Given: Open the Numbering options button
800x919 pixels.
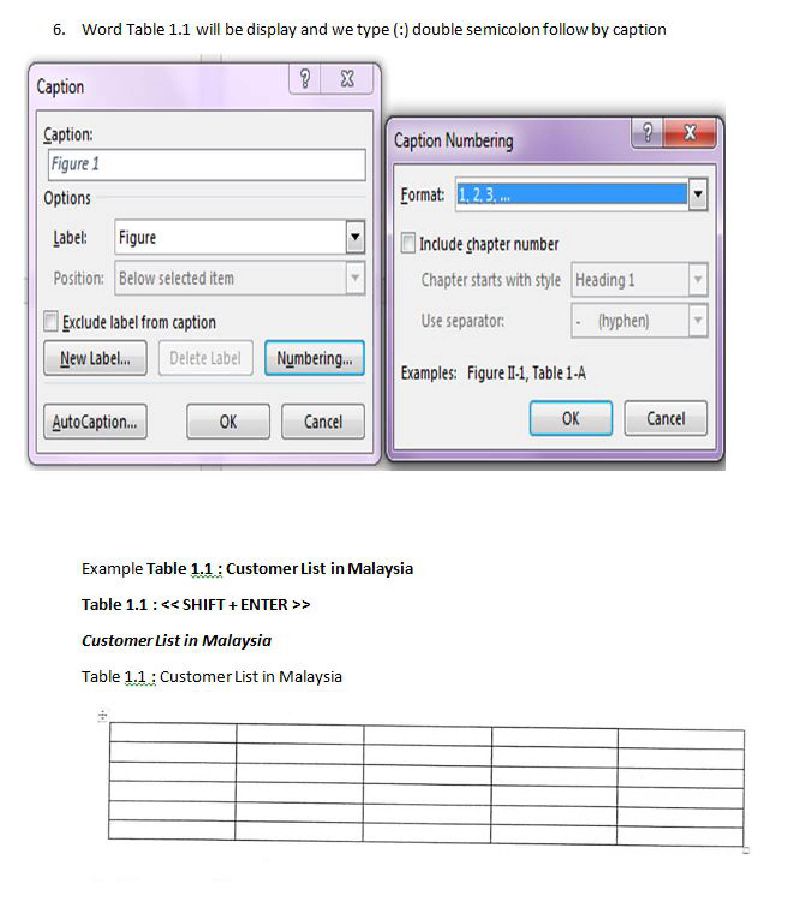Looking at the screenshot, I should click(x=314, y=358).
